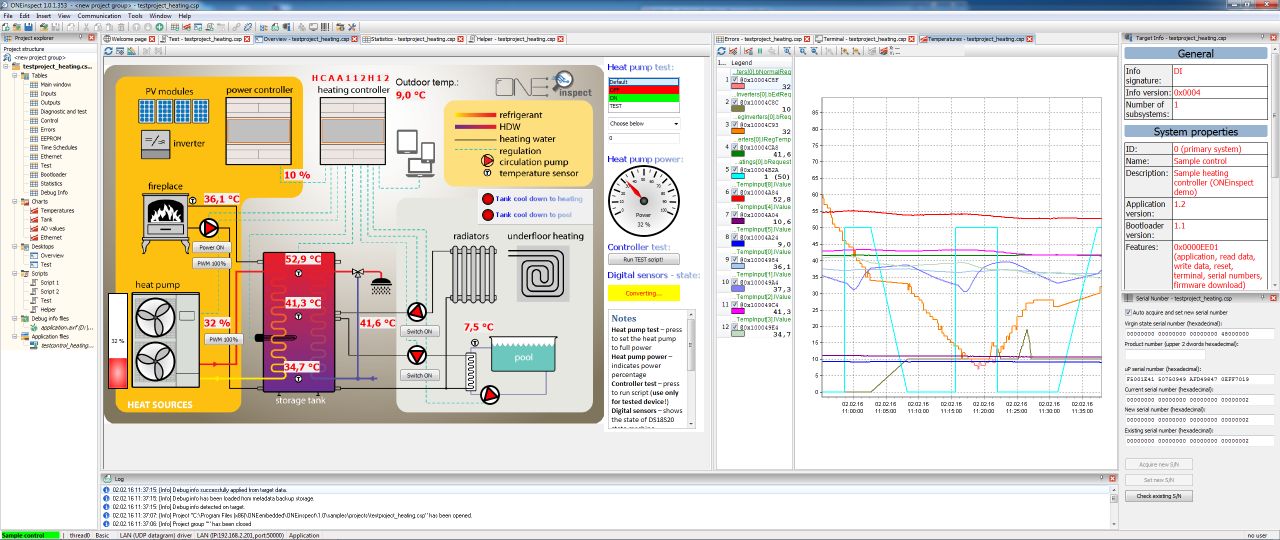Open the Tools menu

pyautogui.click(x=135, y=16)
